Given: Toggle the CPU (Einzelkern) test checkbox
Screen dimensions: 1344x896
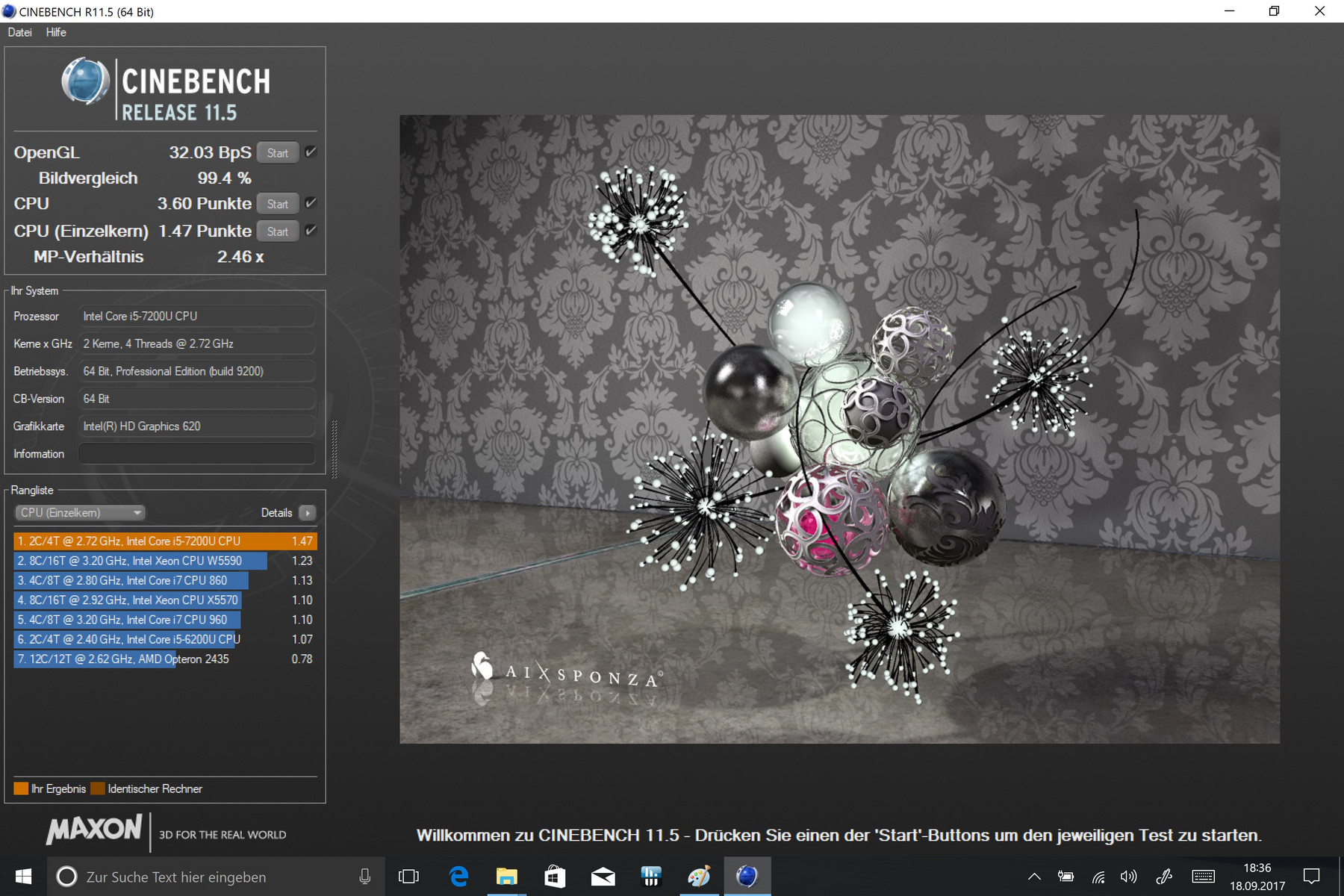Looking at the screenshot, I should [311, 231].
